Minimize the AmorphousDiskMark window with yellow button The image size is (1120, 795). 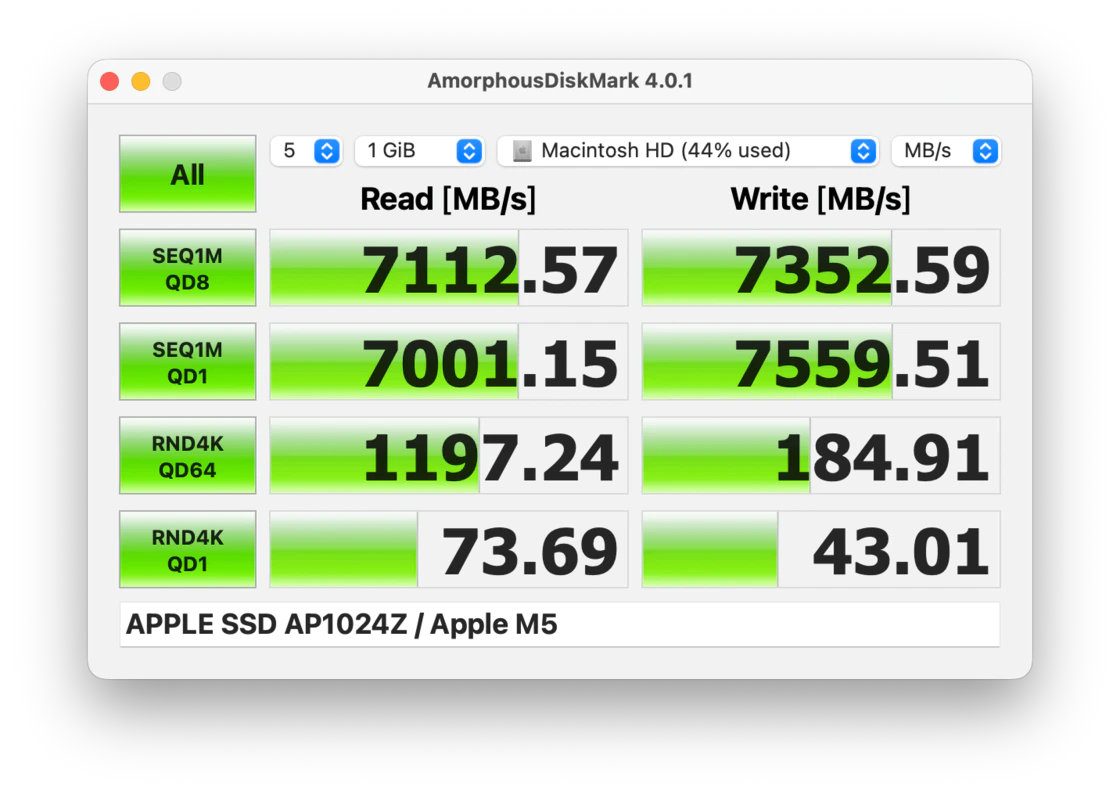click(x=141, y=81)
